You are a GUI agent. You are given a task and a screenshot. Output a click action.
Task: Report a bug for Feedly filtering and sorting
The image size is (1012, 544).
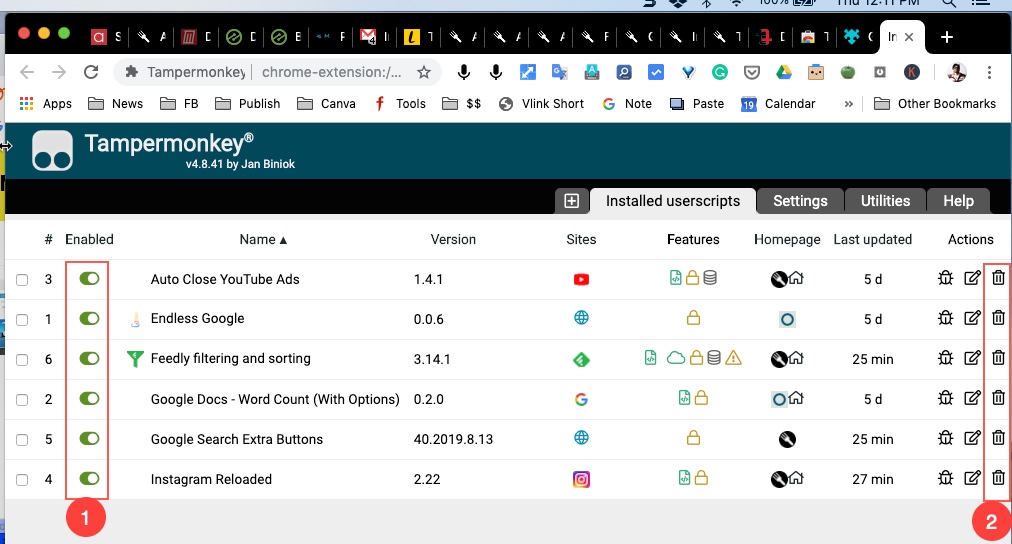coord(946,358)
